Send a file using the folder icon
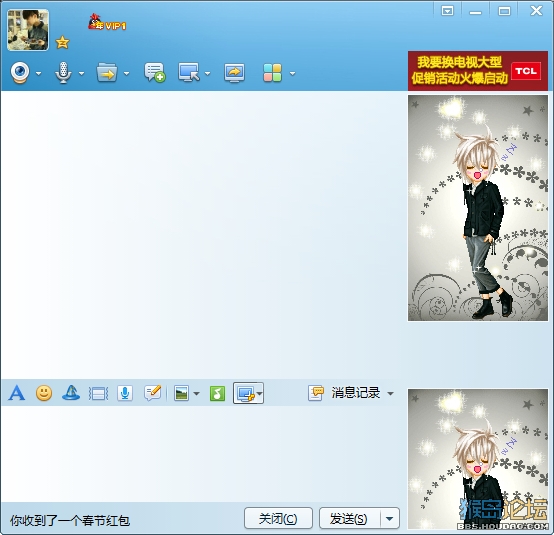The width and height of the screenshot is (554, 535). point(107,72)
